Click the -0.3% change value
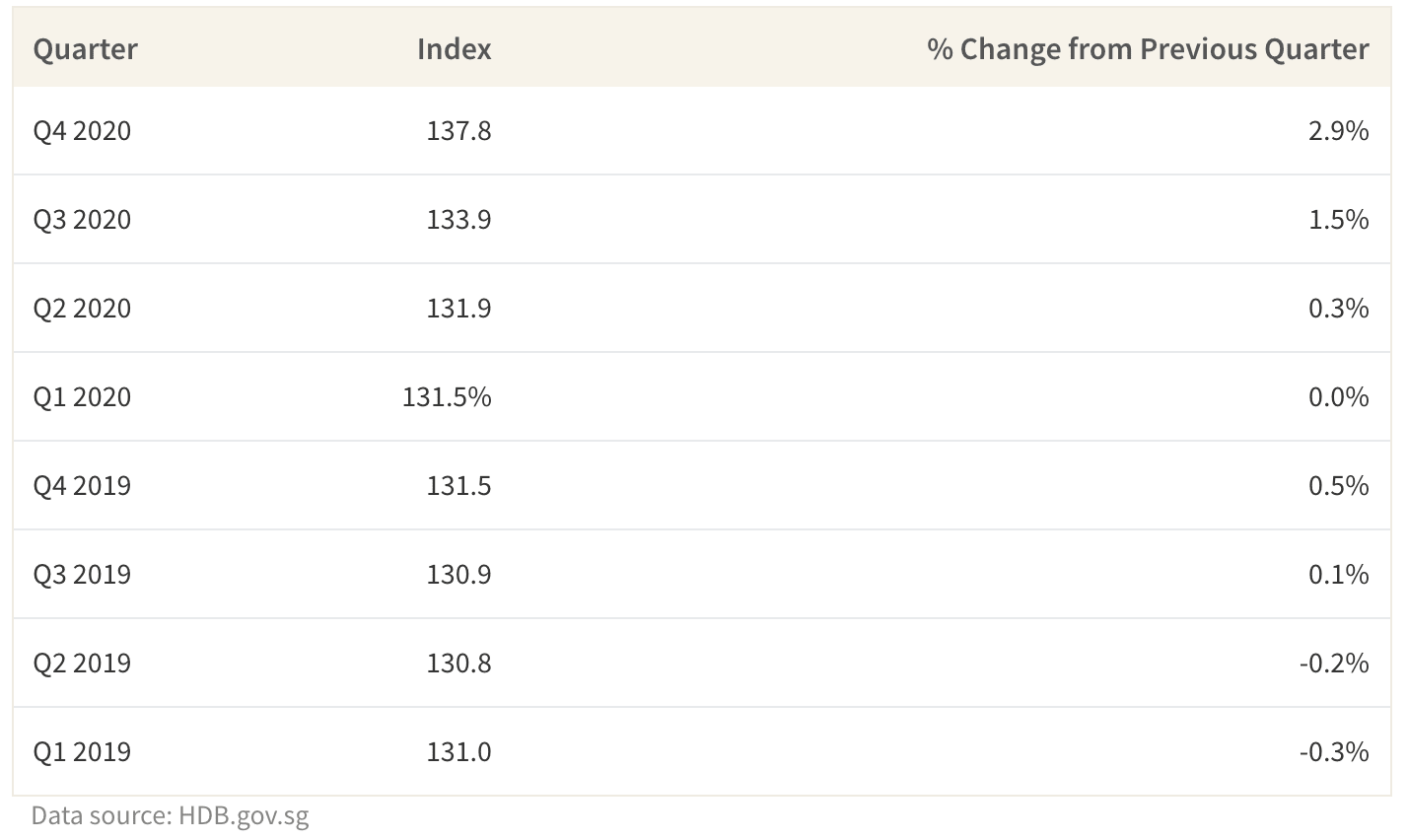Screen dimensions: 1408x840 click(1335, 752)
